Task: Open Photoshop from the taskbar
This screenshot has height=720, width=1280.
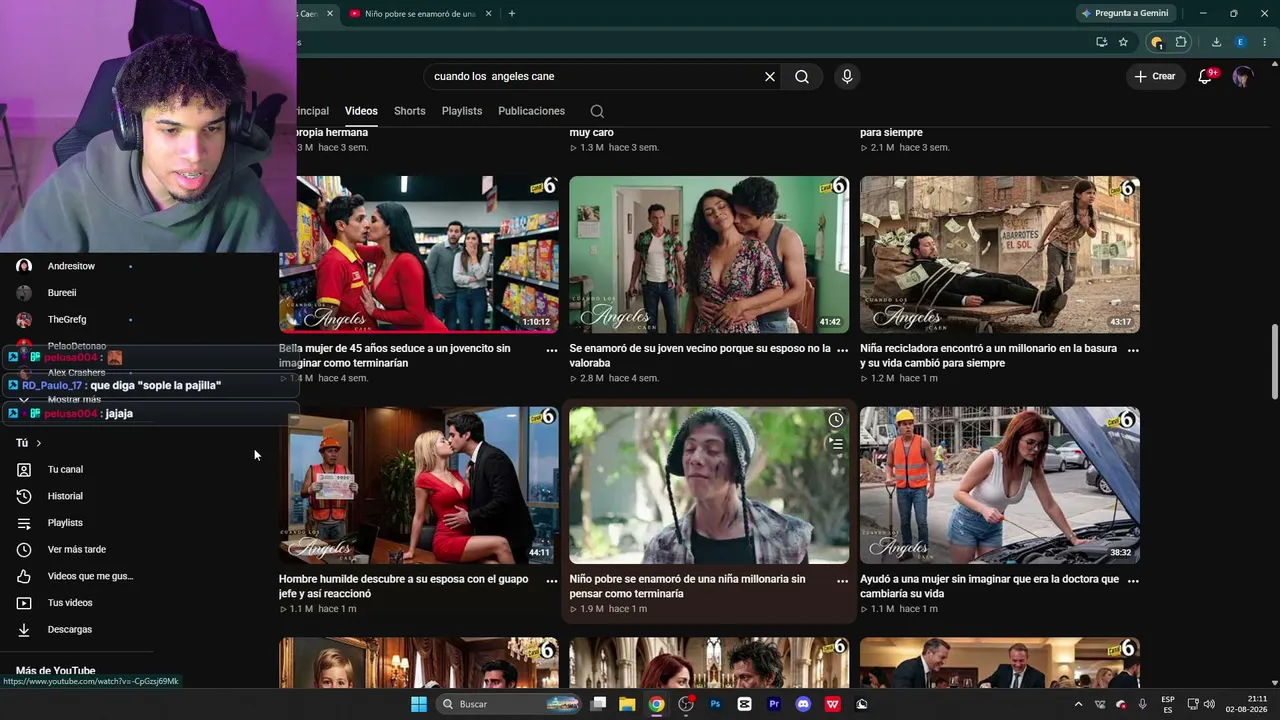Action: (715, 704)
